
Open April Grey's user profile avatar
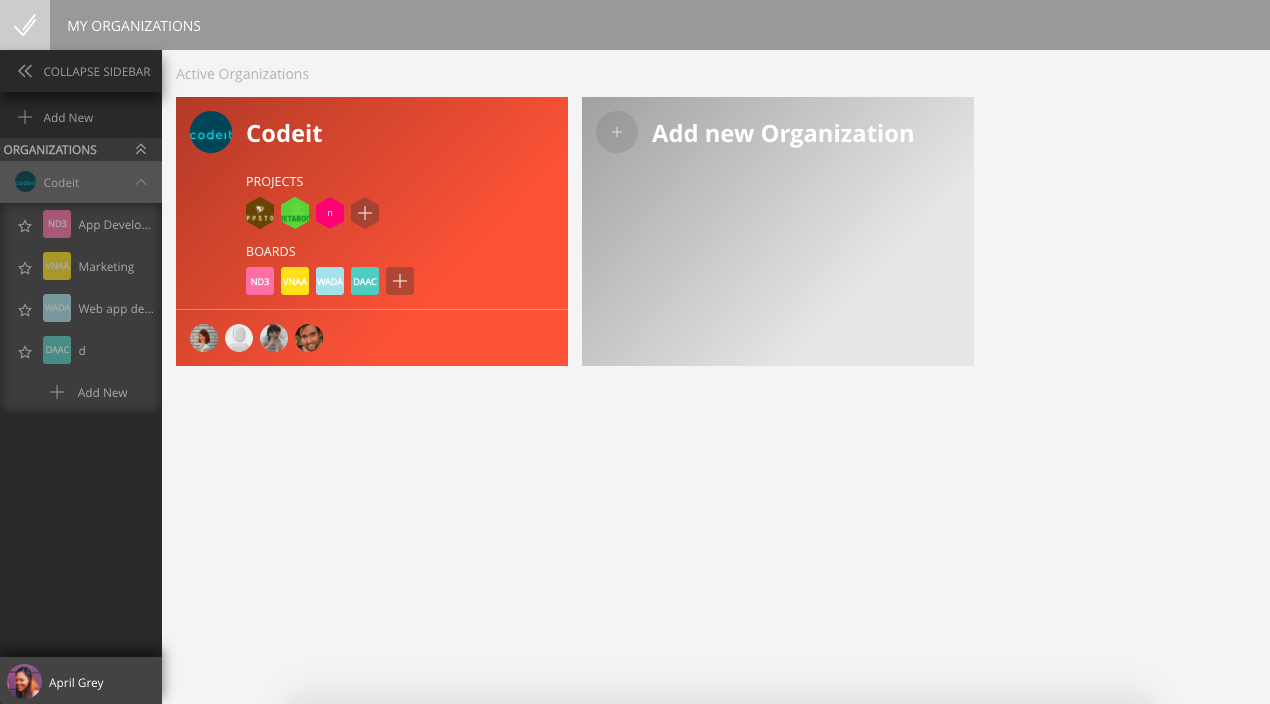tap(24, 681)
